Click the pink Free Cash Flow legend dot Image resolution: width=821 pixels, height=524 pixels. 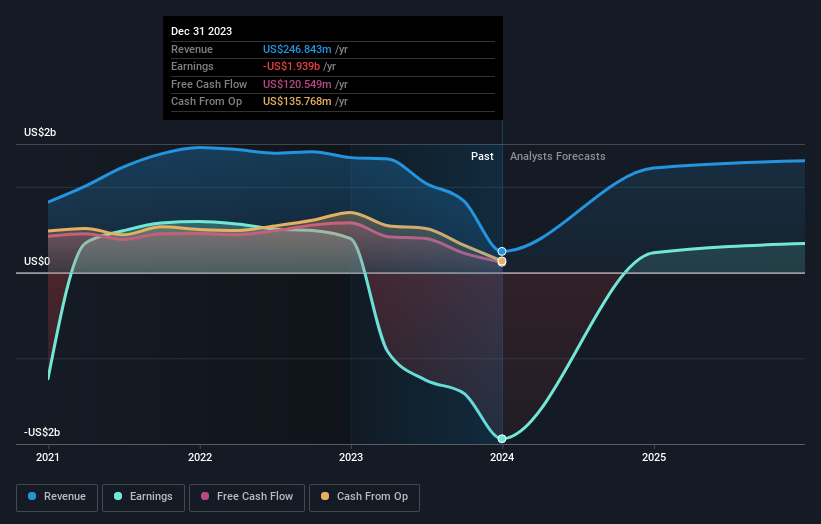(x=205, y=496)
